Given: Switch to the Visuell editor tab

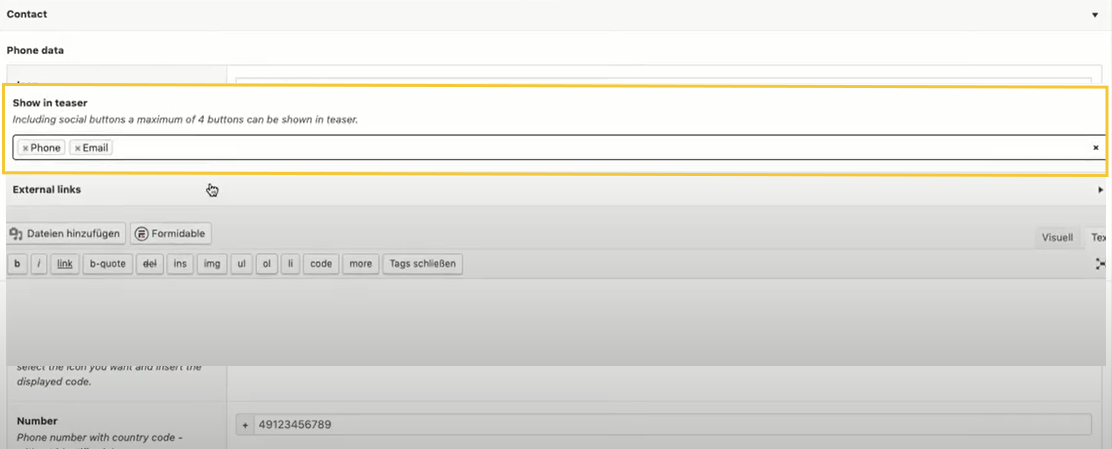Looking at the screenshot, I should click(x=1057, y=238).
